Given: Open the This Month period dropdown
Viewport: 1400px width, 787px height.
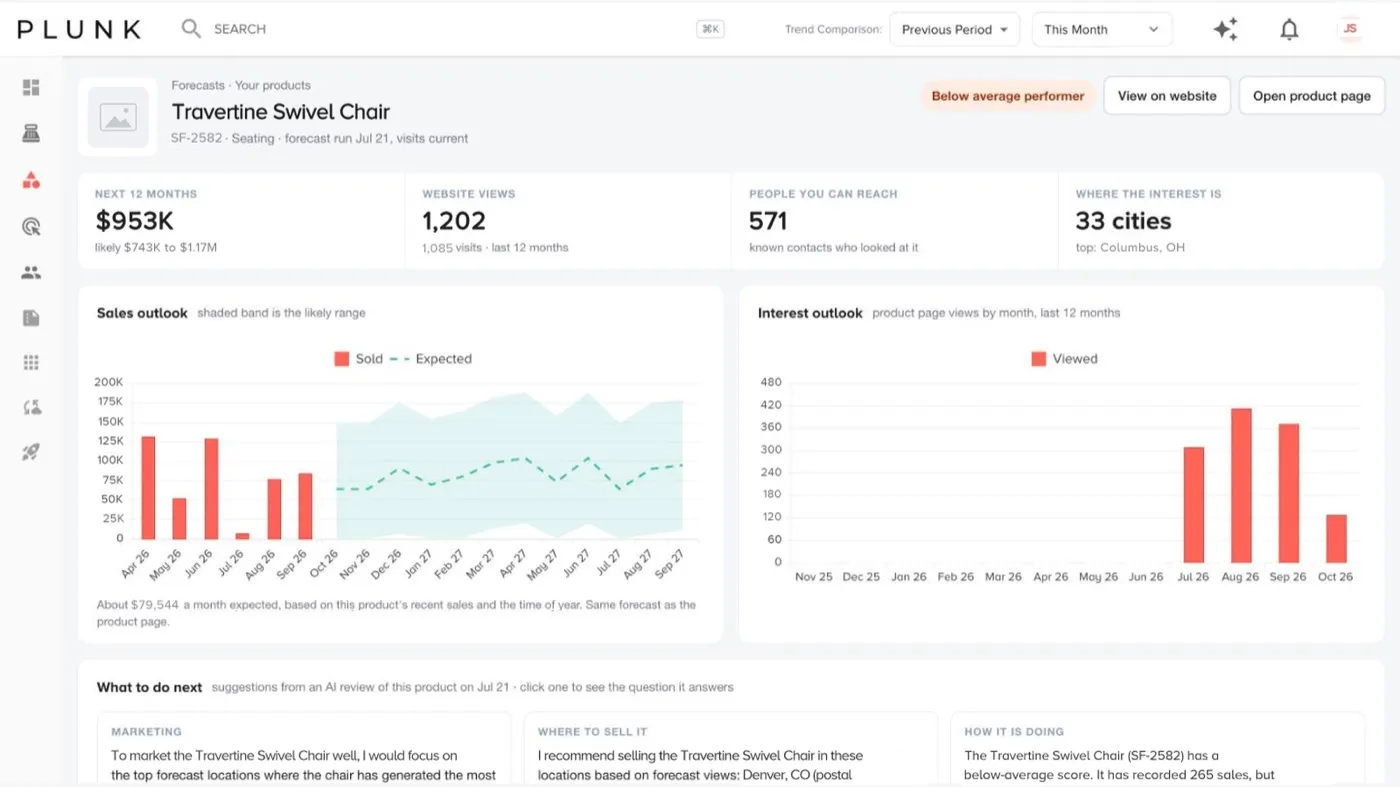Looking at the screenshot, I should click(x=1102, y=29).
